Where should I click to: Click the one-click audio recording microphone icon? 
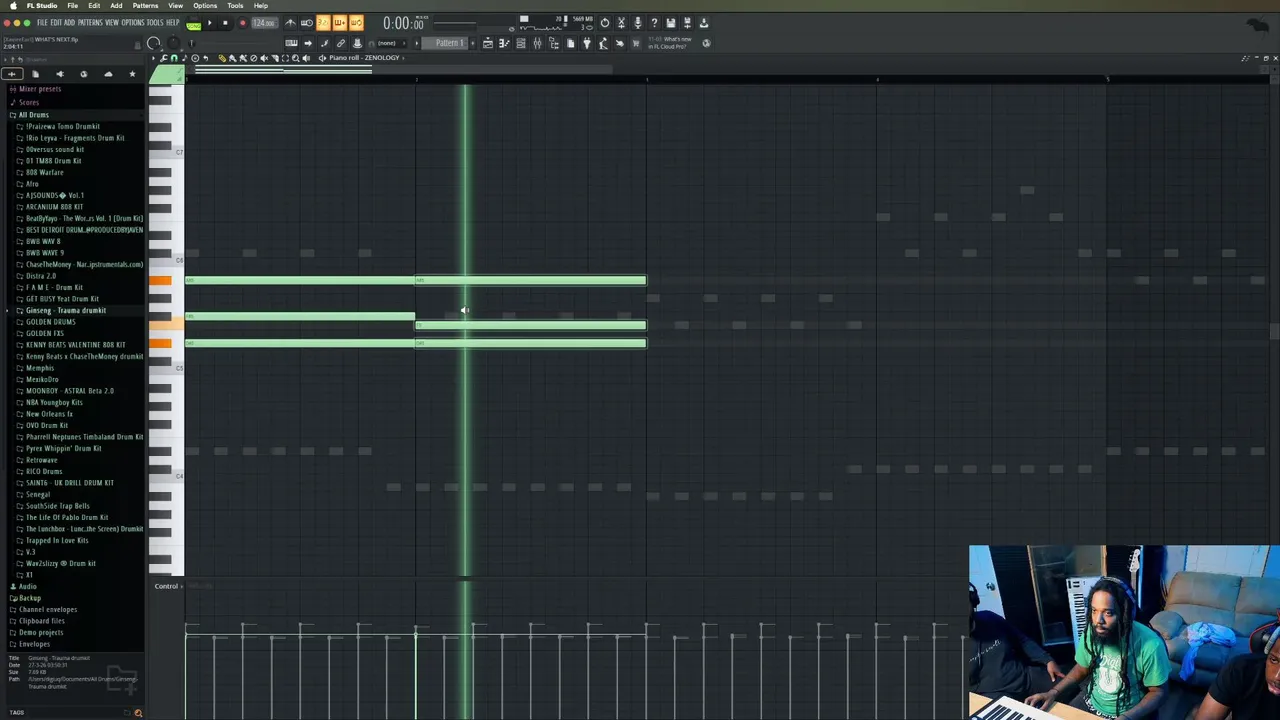click(638, 23)
